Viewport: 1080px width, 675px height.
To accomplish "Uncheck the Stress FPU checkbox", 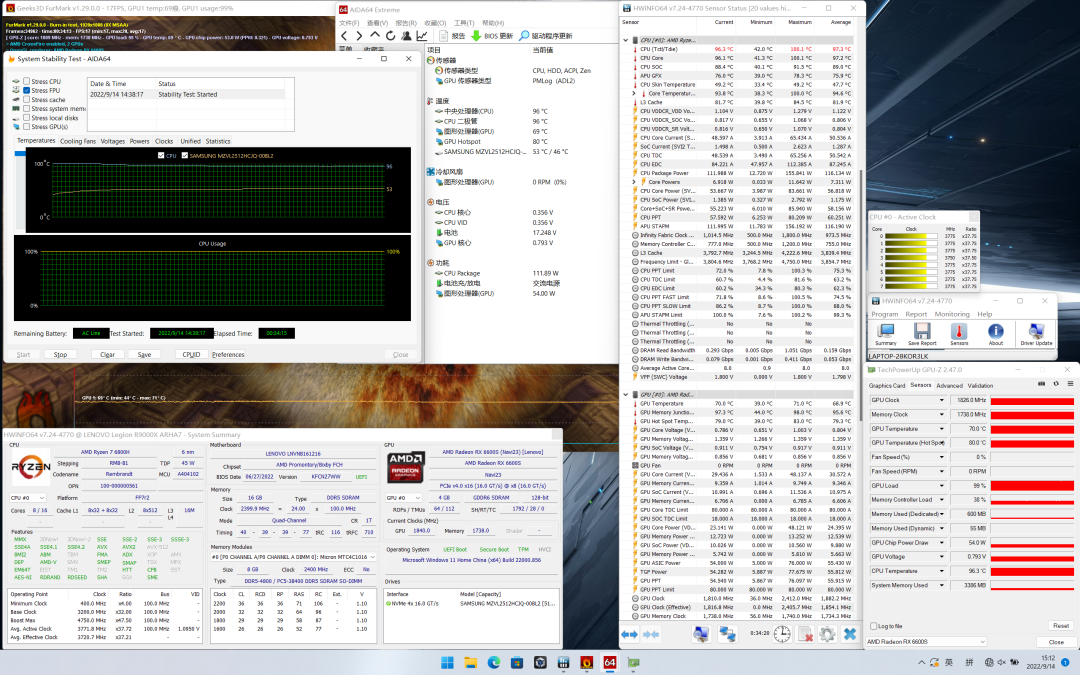I will pos(26,91).
